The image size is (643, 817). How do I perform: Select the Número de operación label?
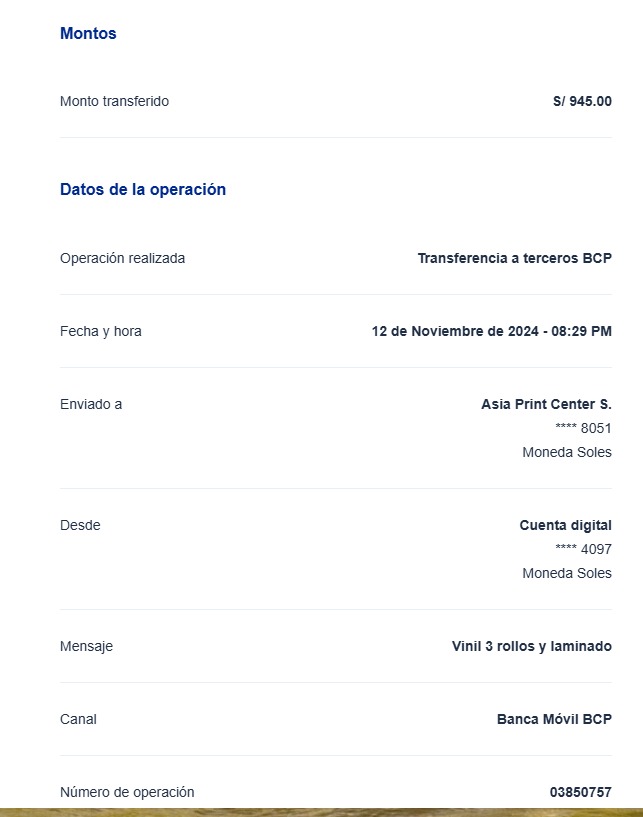click(x=127, y=792)
